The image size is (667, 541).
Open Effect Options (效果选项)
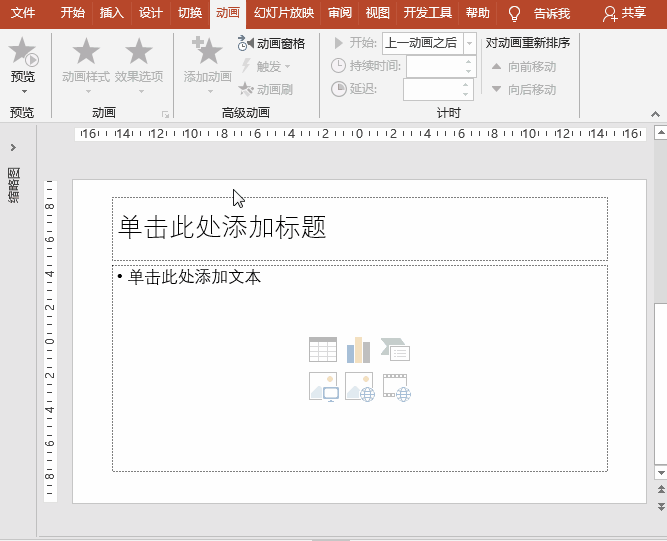[x=139, y=65]
